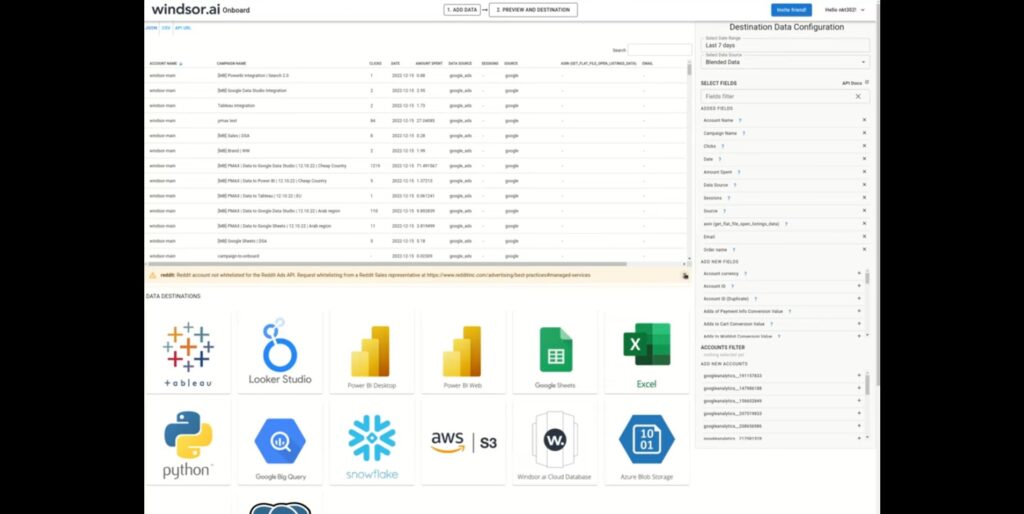The width and height of the screenshot is (1024, 514).
Task: Select Power BI Web destination
Action: [463, 353]
